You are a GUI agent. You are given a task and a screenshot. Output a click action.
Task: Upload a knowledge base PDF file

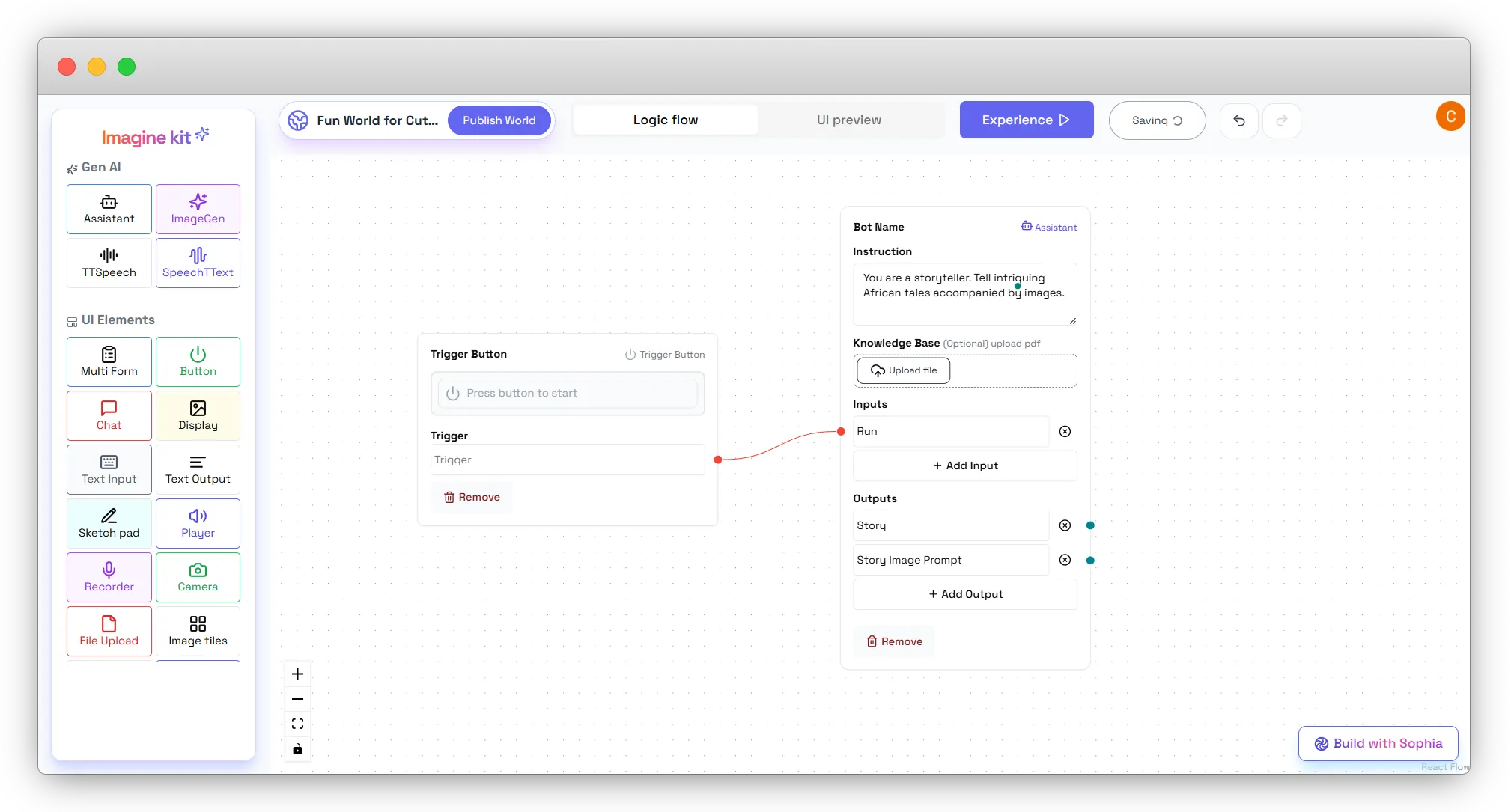[903, 370]
